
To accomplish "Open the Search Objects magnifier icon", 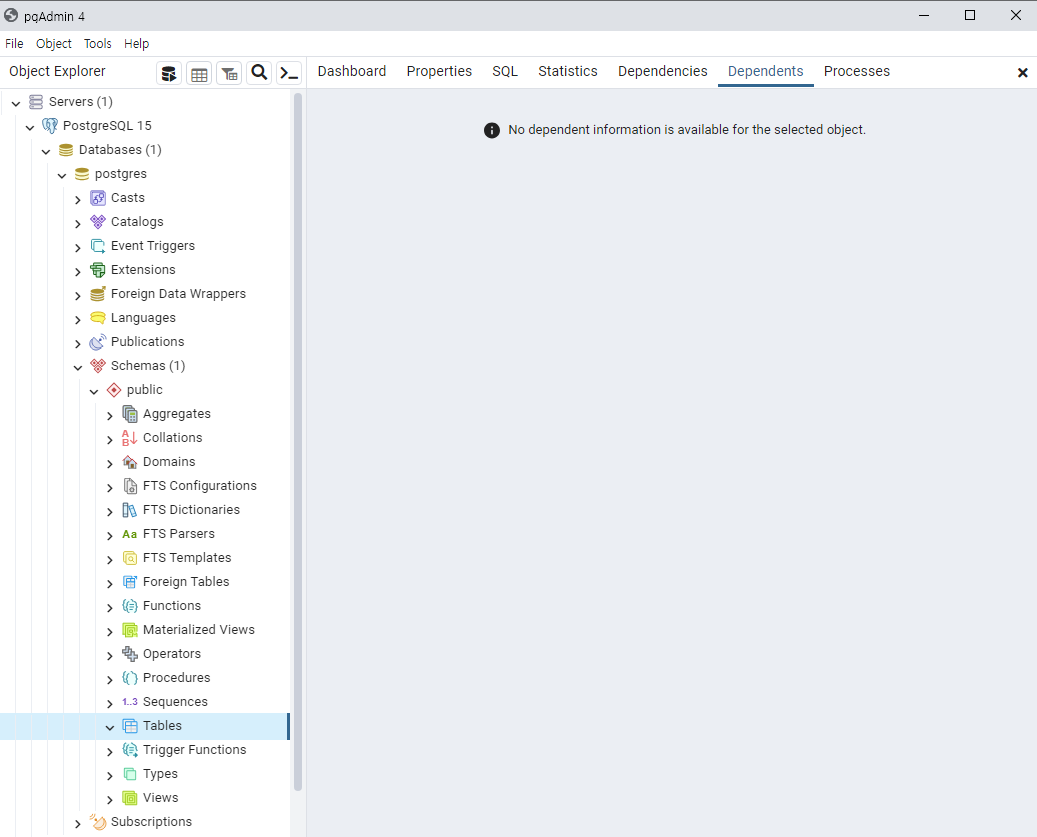I will click(259, 73).
